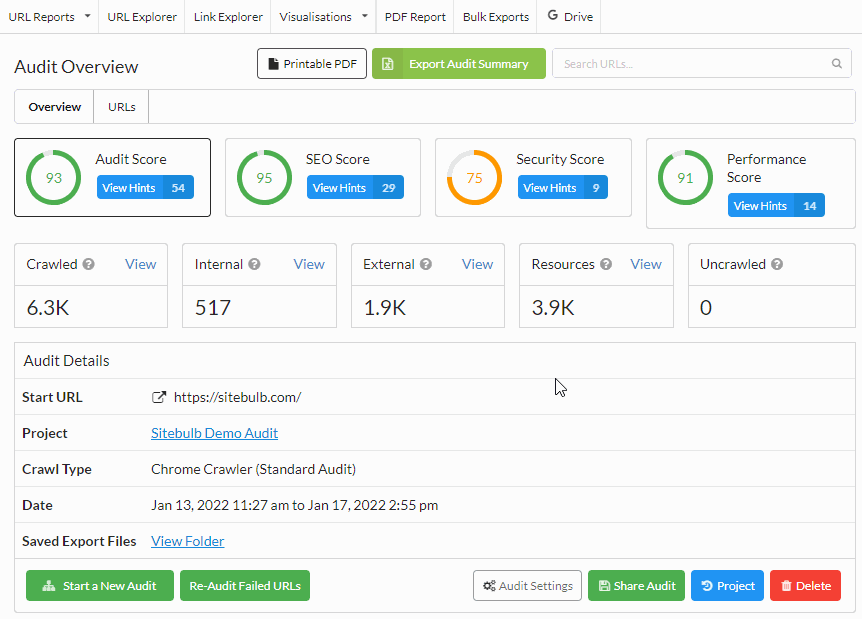Image resolution: width=862 pixels, height=619 pixels.
Task: Click the Crawled help question icon
Action: click(x=89, y=264)
